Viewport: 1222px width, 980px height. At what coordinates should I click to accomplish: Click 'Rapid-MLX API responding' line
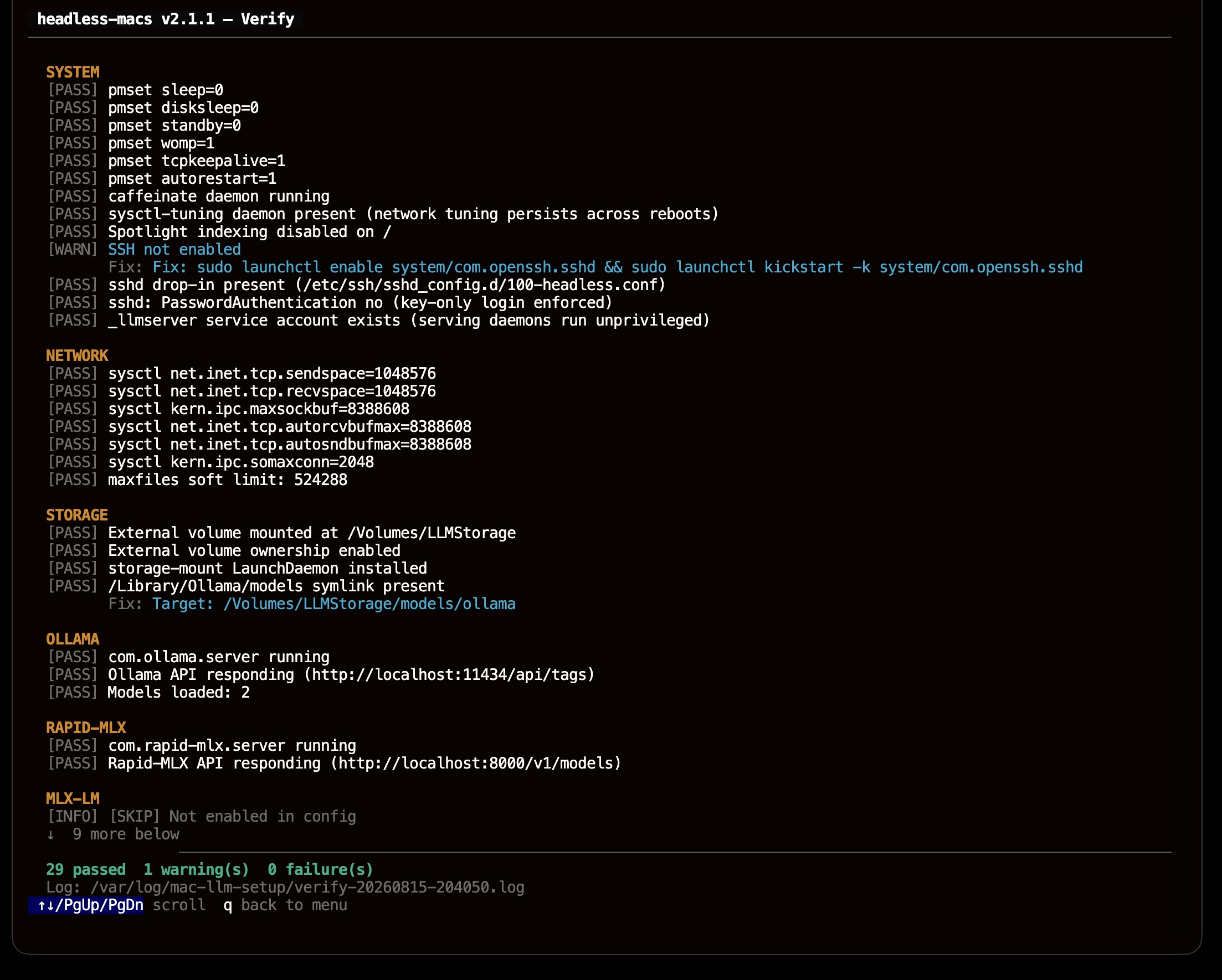(364, 764)
